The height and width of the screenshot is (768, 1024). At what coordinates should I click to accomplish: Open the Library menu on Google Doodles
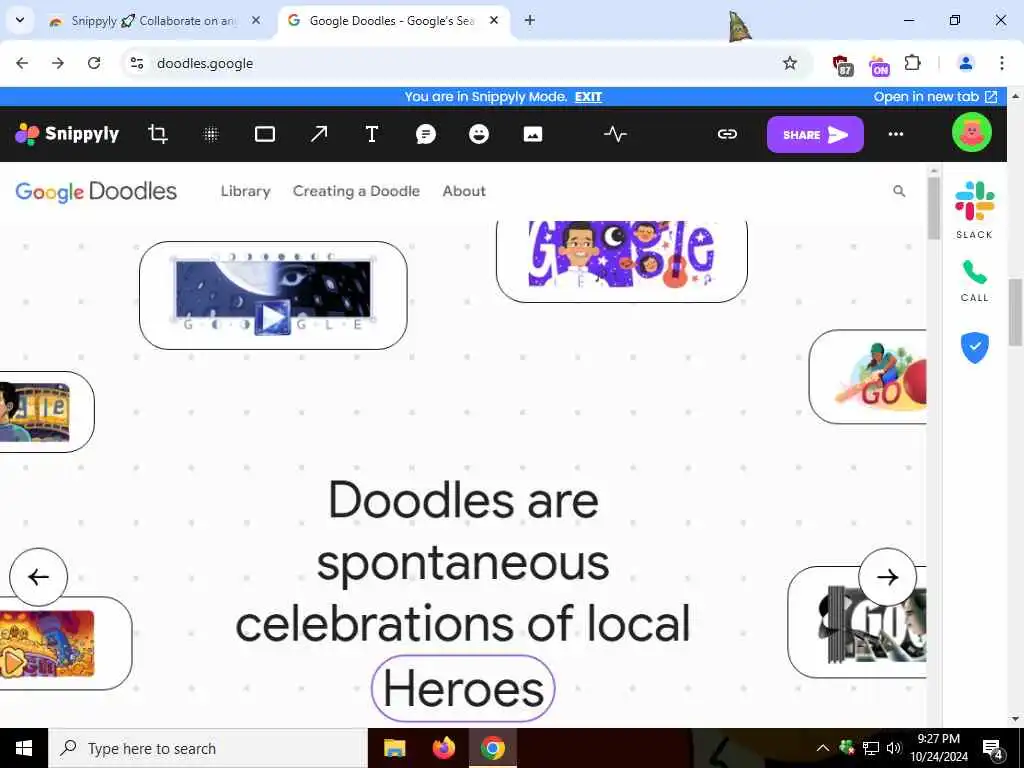(246, 191)
